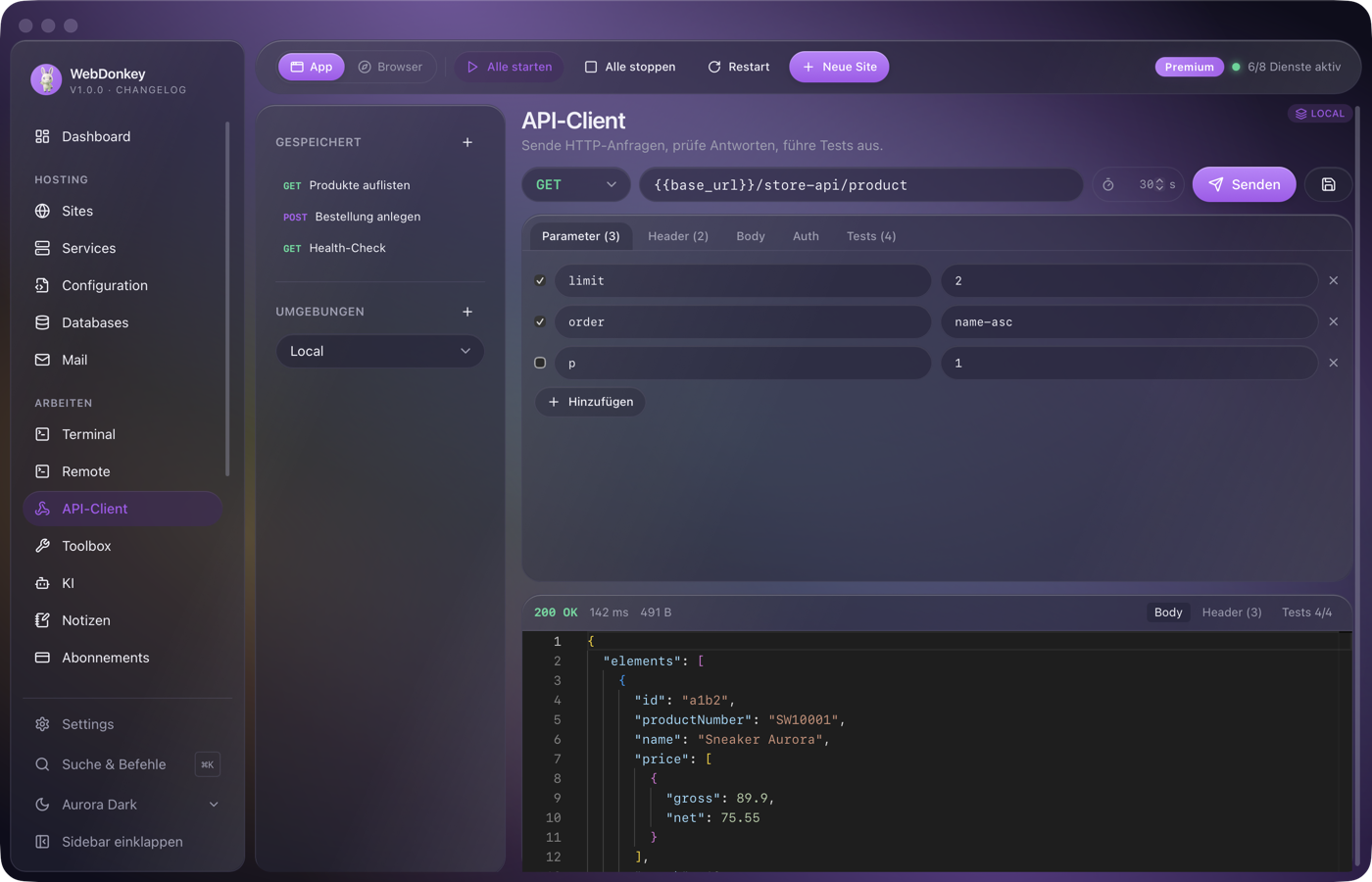
Task: Click the 200 OK response status
Action: [x=556, y=612]
